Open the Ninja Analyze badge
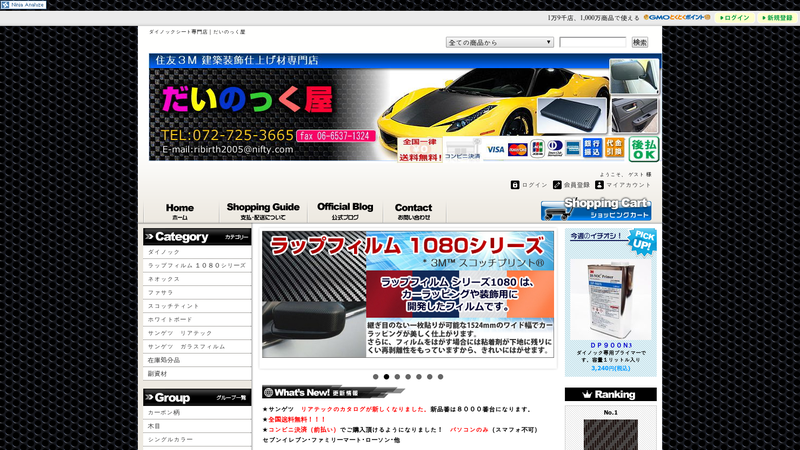Screen dimensions: 800x450 (x=23, y=5)
